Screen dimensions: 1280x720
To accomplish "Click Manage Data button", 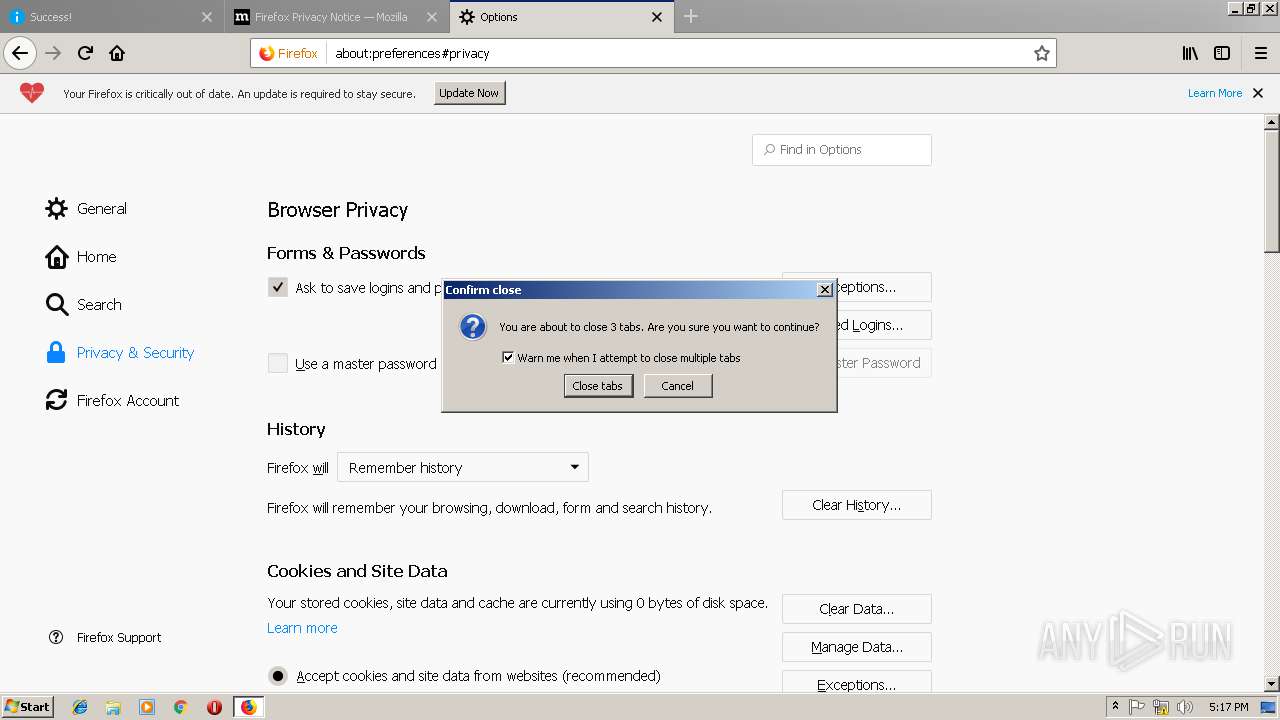I will (x=856, y=647).
